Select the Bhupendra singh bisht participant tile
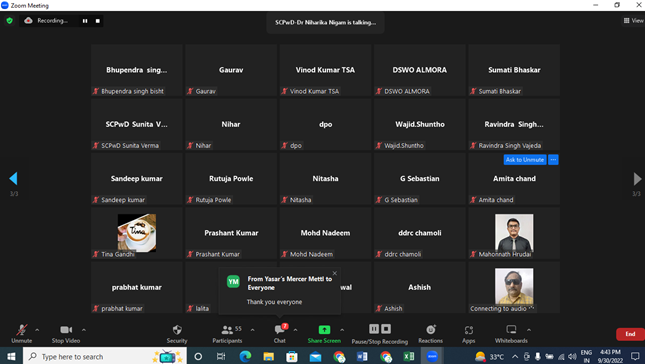 pyautogui.click(x=137, y=70)
